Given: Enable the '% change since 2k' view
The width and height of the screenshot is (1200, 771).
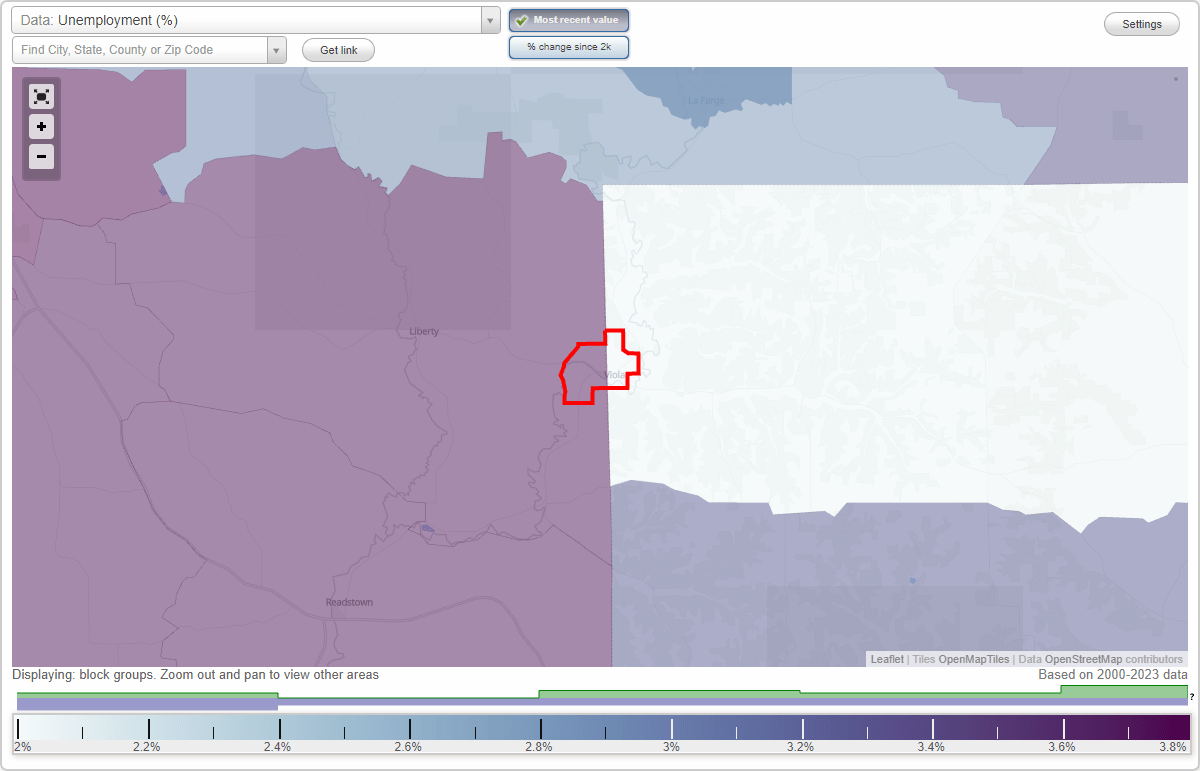Looking at the screenshot, I should (x=568, y=46).
